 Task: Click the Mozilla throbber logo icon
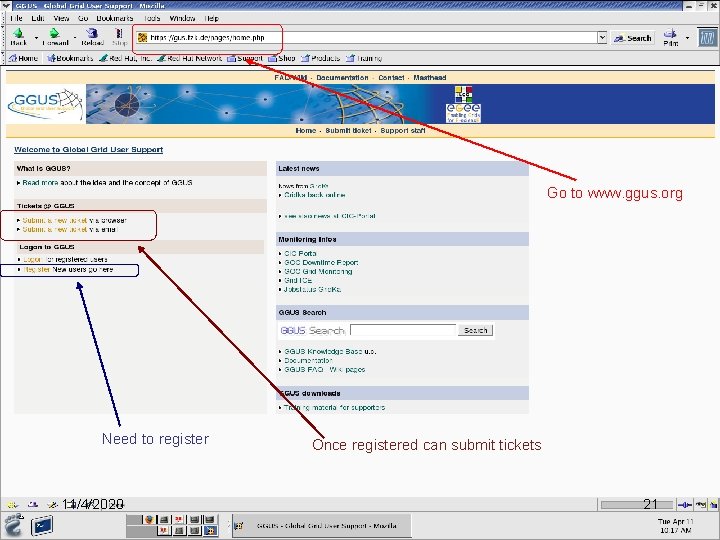tap(707, 38)
